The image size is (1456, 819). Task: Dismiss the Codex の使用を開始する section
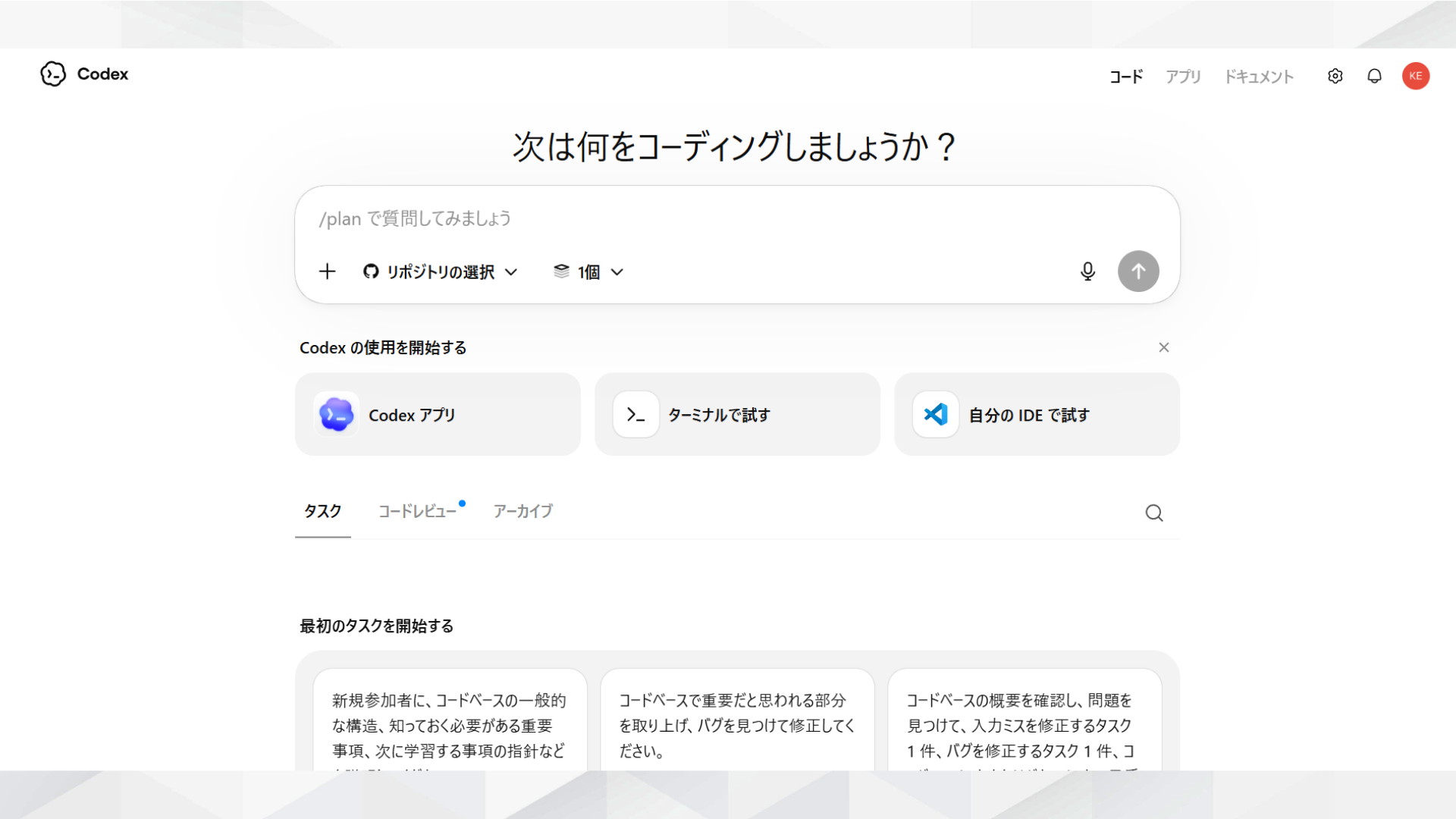point(1164,347)
